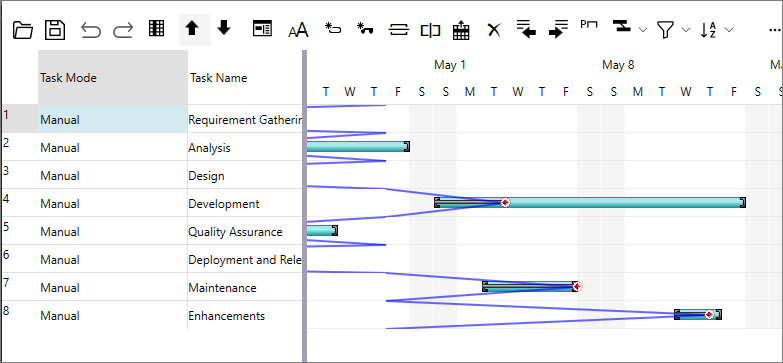
Task: Open the filter funnel dropdown arrow
Action: coord(686,29)
